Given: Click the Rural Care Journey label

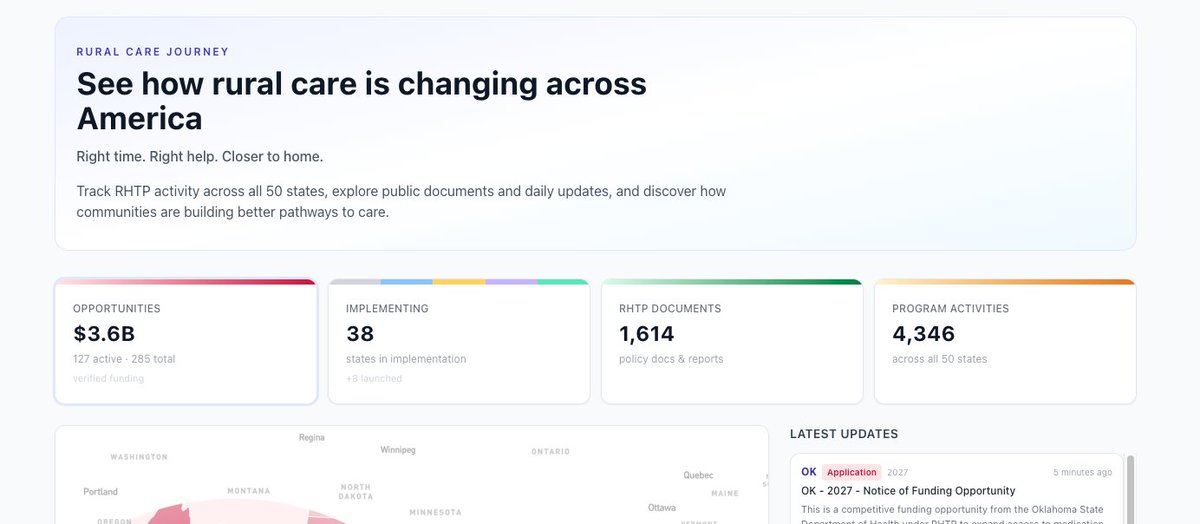Looking at the screenshot, I should pyautogui.click(x=153, y=52).
